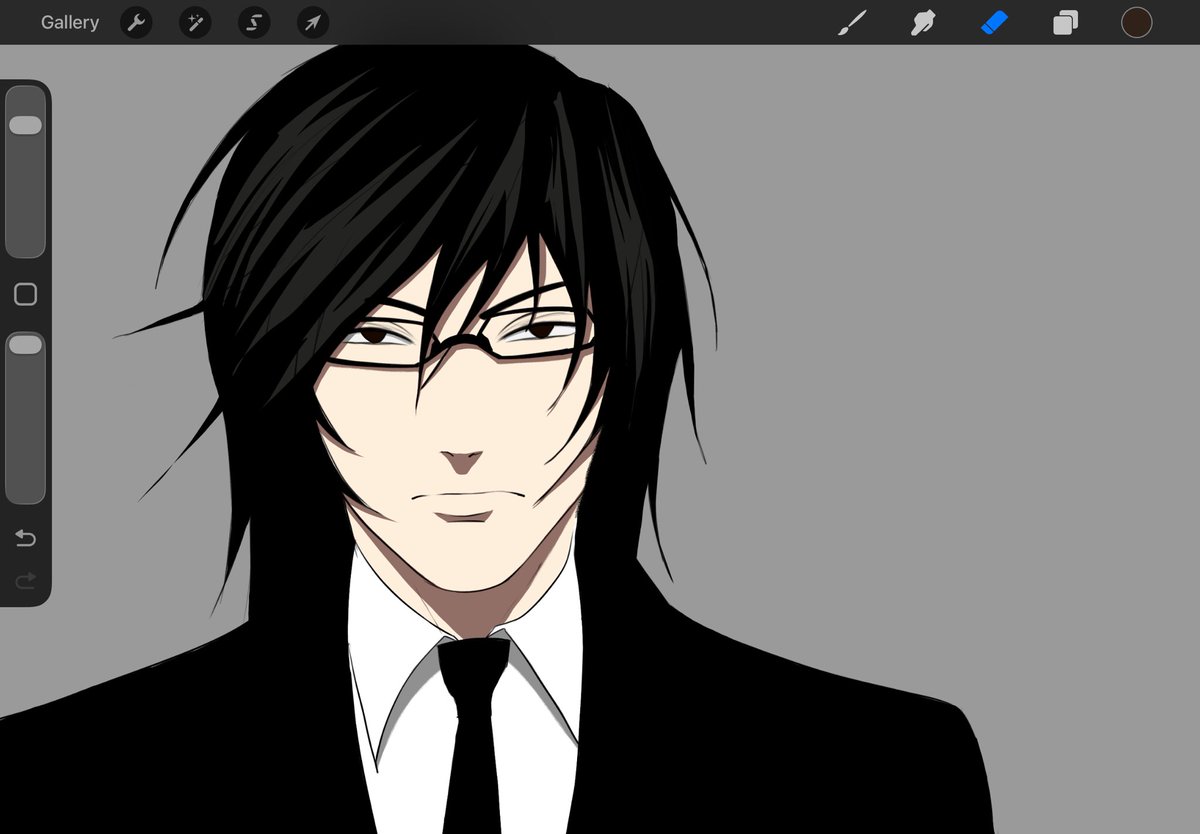Open the active color swatch picker
Screen dimensions: 1200x834
1136,22
